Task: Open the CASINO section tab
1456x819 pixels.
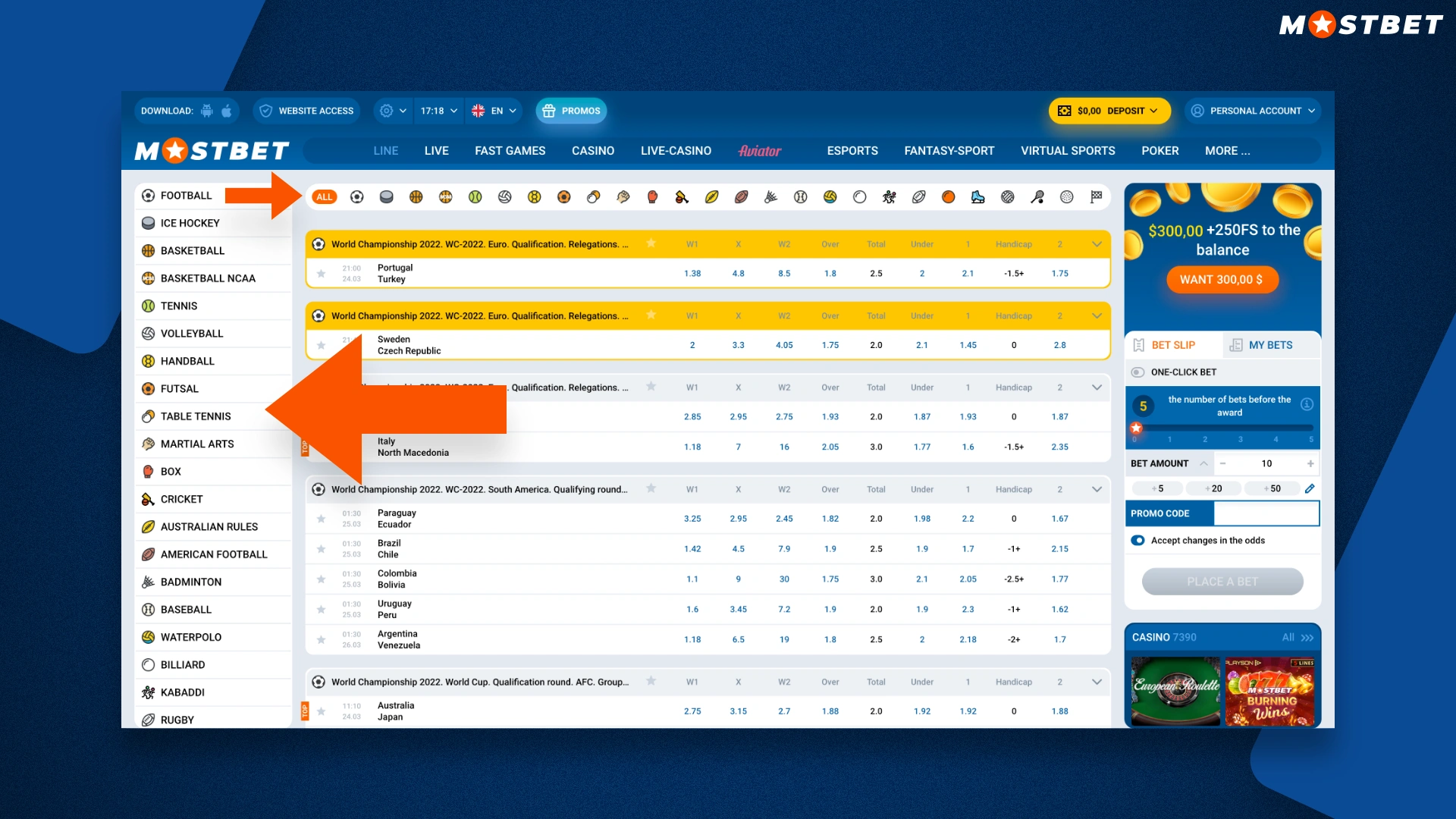Action: tap(592, 150)
